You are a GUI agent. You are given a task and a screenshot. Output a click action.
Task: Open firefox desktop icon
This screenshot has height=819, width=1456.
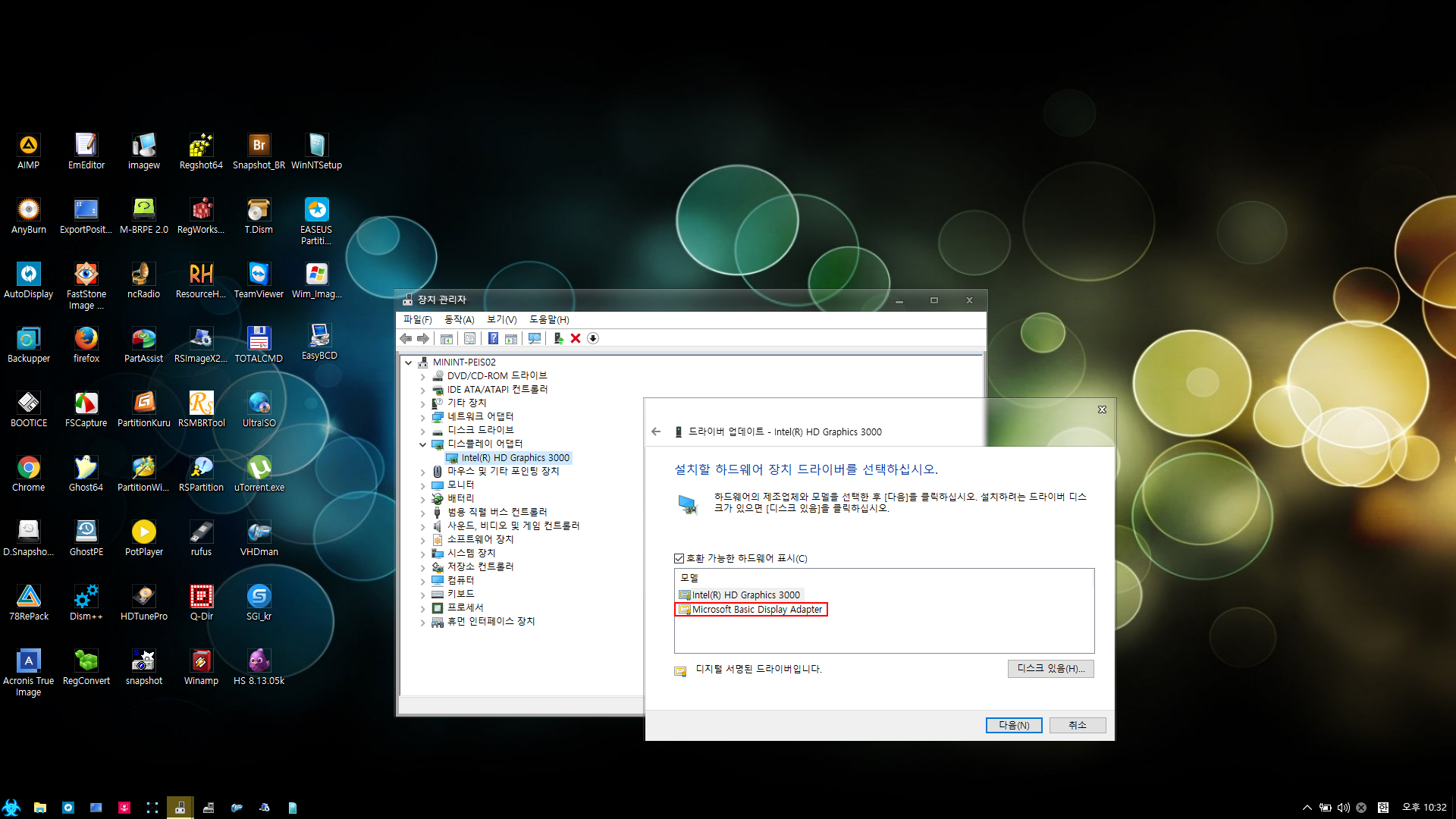click(86, 344)
